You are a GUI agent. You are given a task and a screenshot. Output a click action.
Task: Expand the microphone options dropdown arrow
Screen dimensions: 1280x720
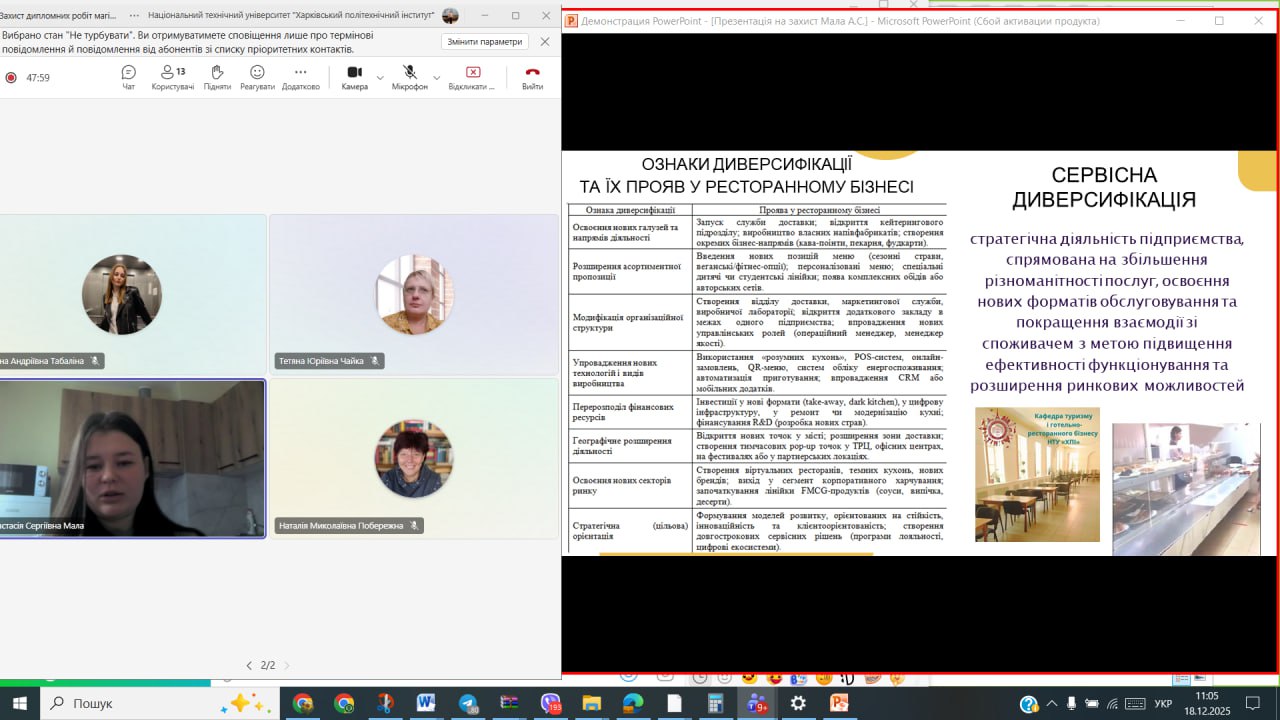(x=436, y=77)
